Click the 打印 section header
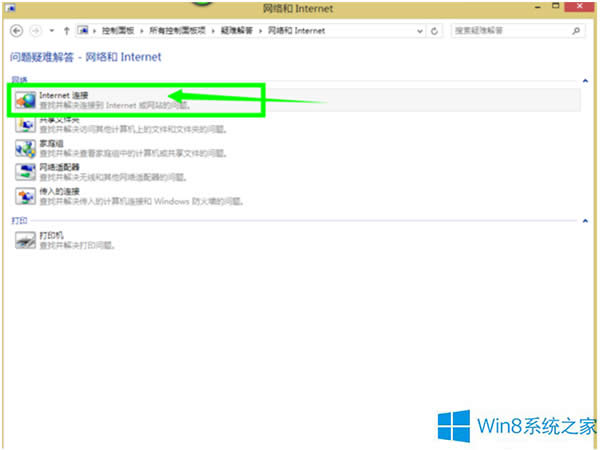This screenshot has height=450, width=600. click(19, 221)
